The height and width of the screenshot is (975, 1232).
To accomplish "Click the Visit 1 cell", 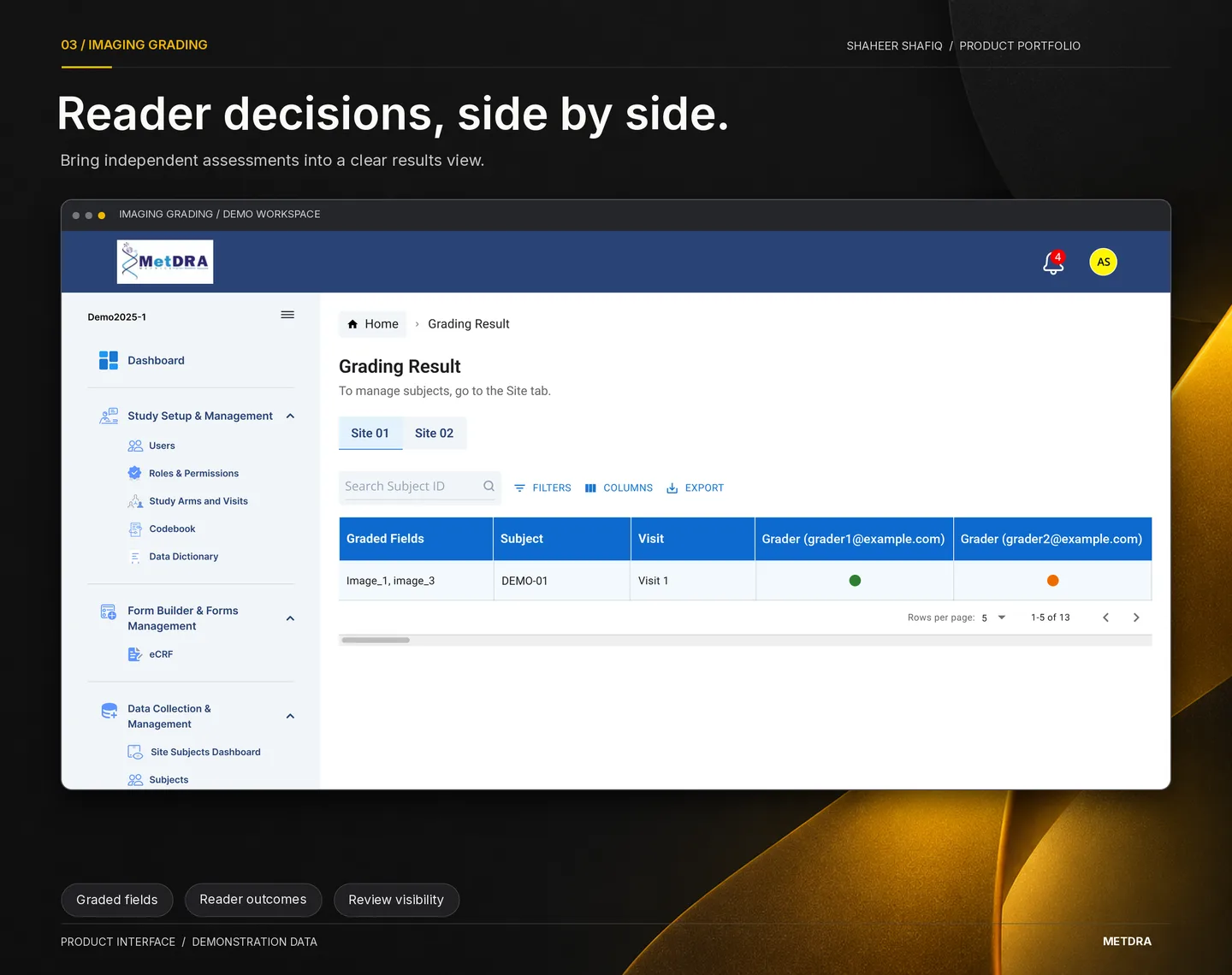I will [693, 581].
